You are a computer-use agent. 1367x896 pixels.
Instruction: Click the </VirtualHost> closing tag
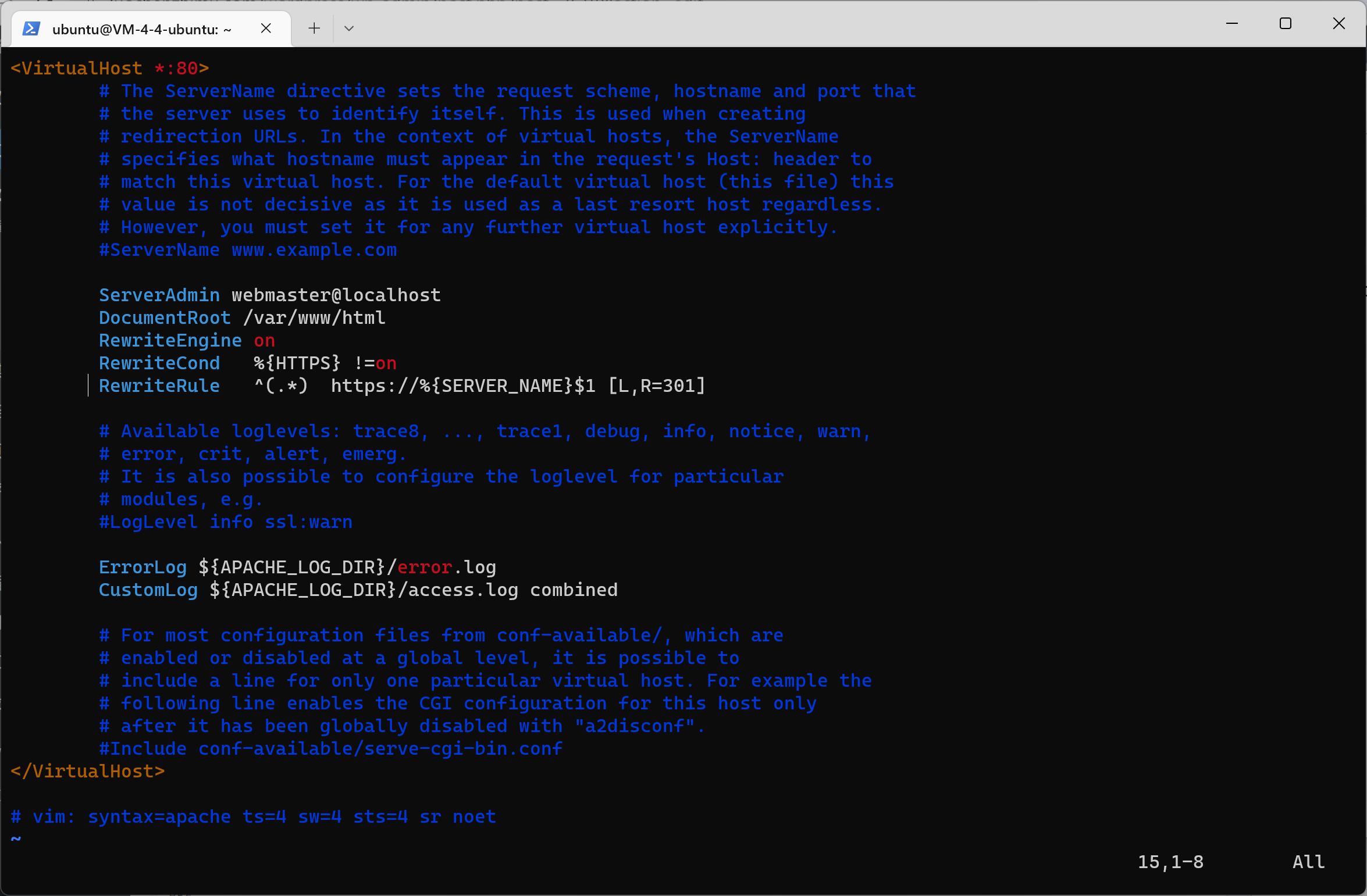pos(88,772)
